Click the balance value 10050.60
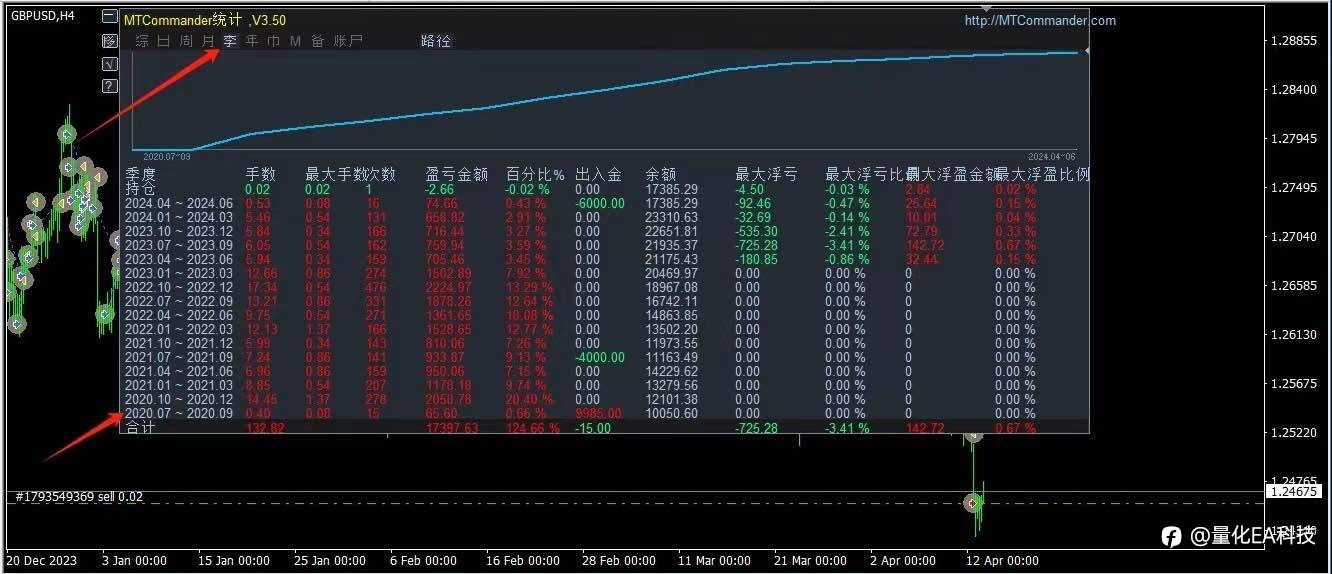The width and height of the screenshot is (1332, 574). (672, 413)
